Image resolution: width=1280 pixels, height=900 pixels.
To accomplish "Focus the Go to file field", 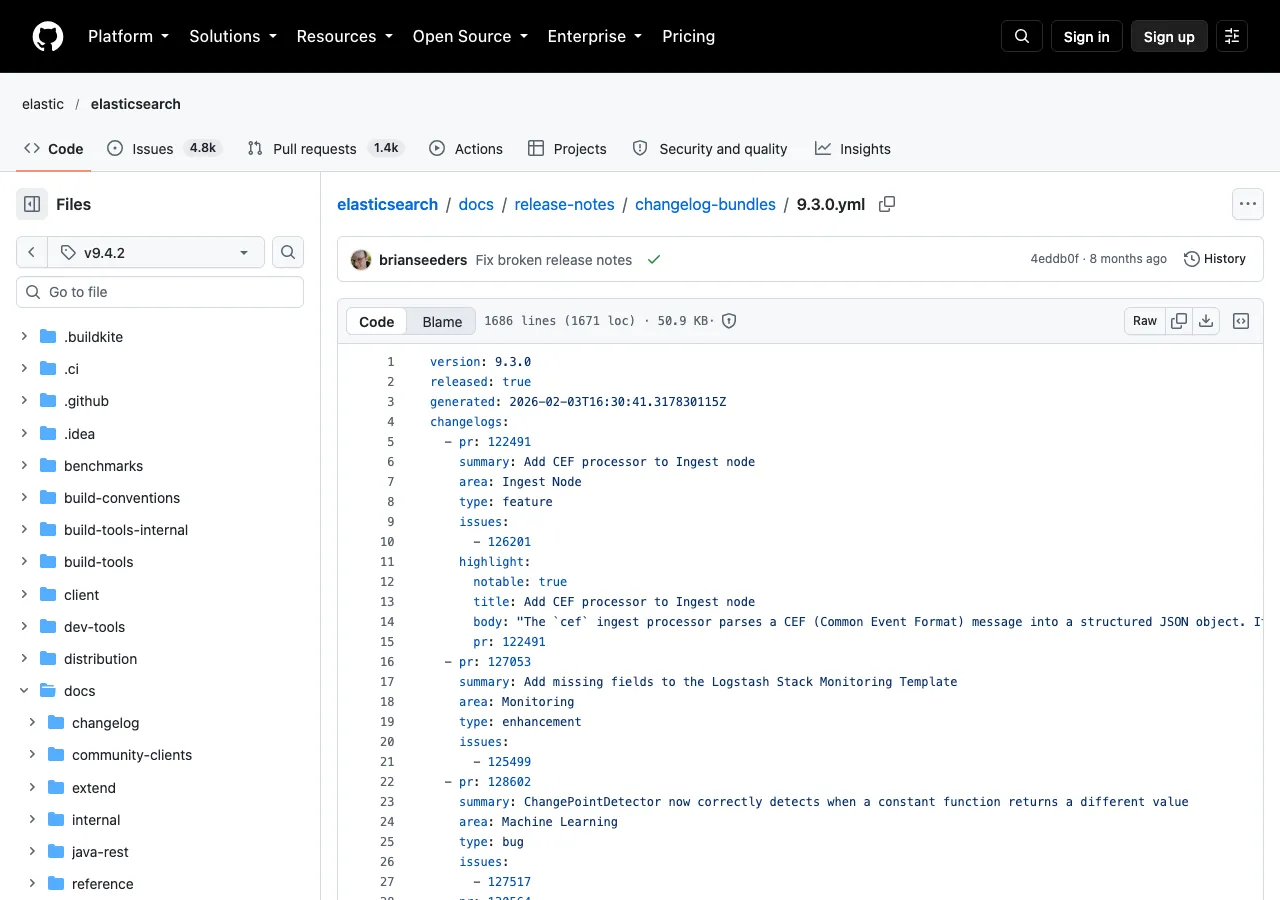I will (x=160, y=292).
